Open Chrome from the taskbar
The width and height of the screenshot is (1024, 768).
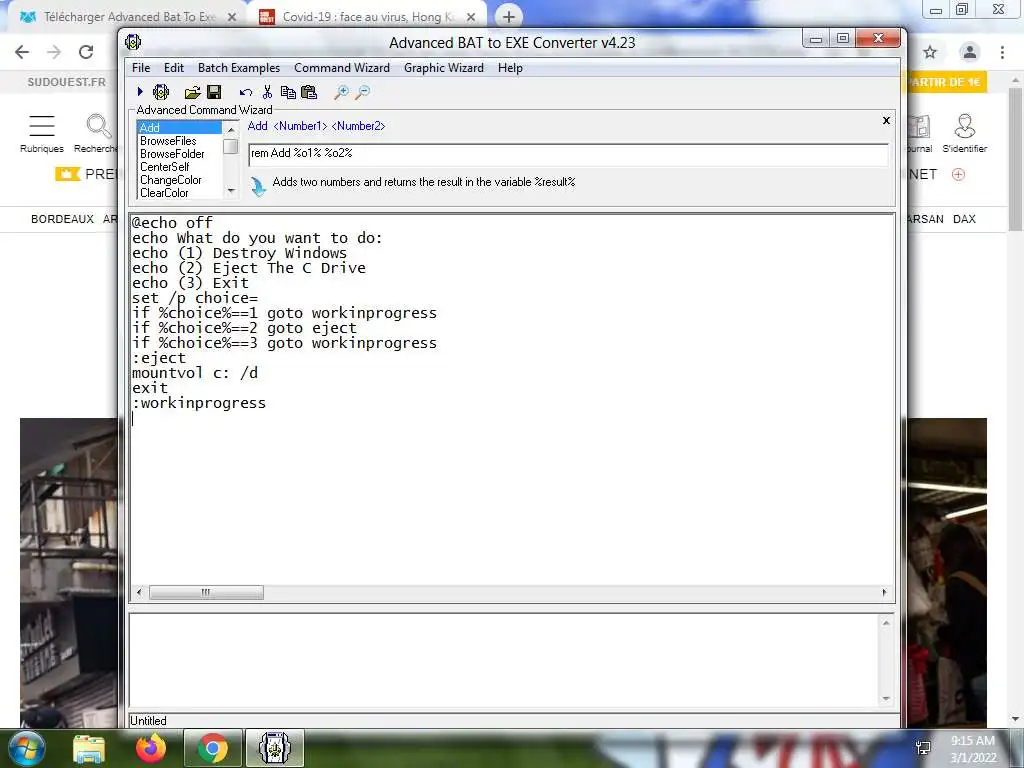click(x=213, y=748)
